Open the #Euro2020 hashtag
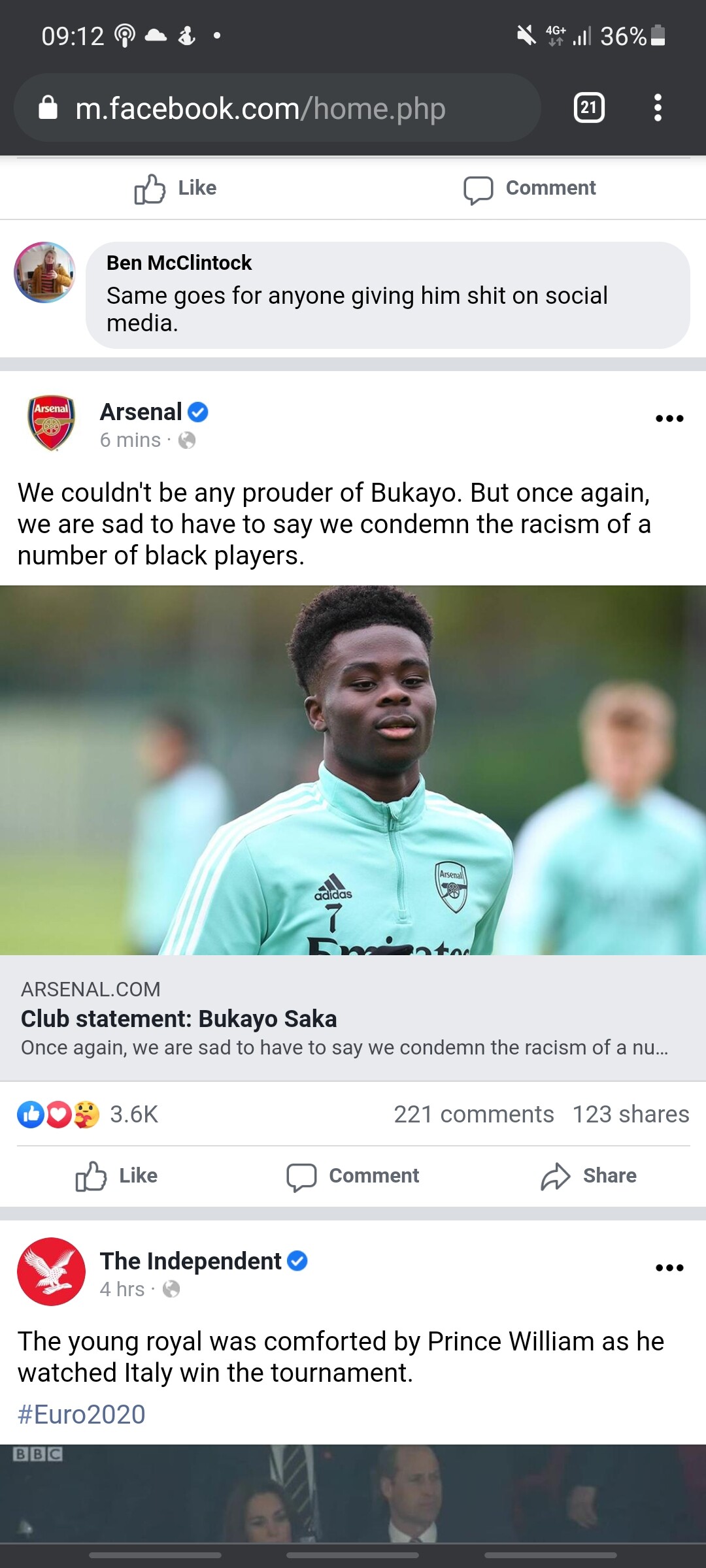 point(82,1414)
